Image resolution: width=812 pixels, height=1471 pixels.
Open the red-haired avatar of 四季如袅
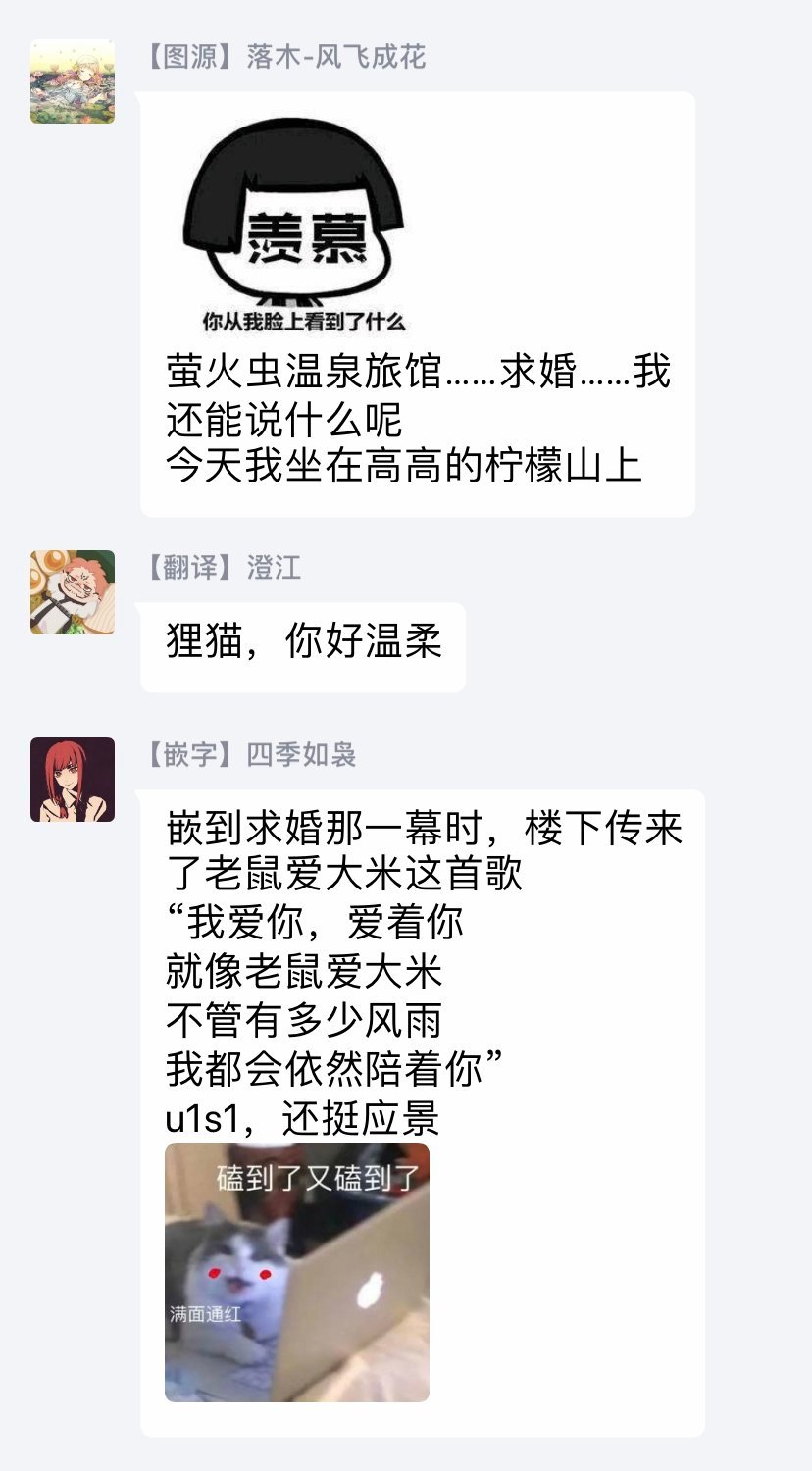[73, 780]
